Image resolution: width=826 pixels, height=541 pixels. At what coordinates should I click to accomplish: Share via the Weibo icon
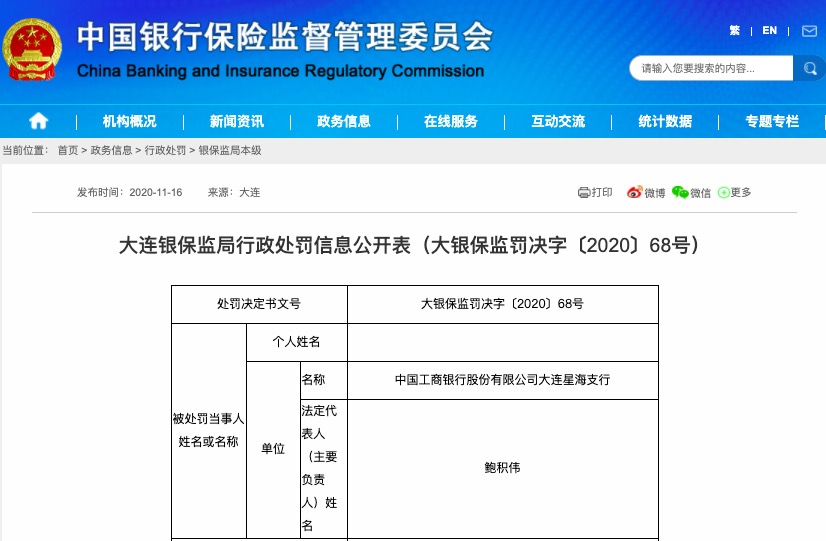[x=634, y=192]
